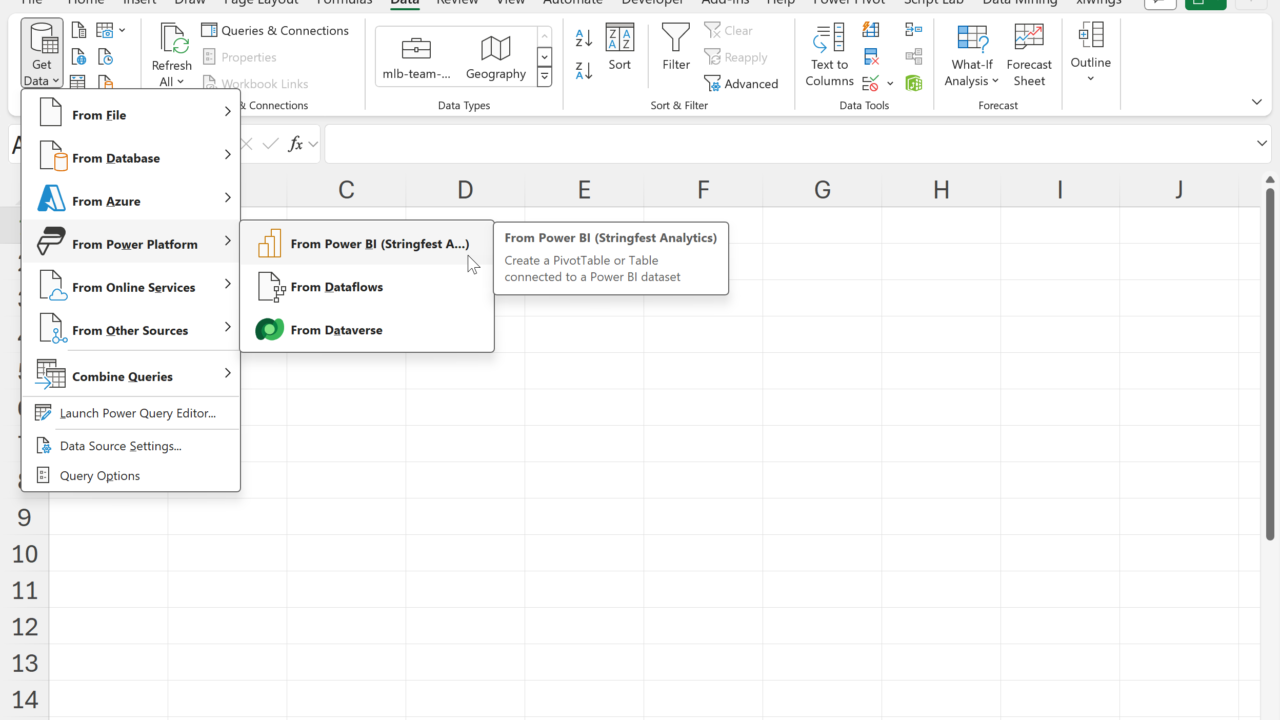Viewport: 1280px width, 720px height.
Task: Create a Forecast Sheet
Action: [x=1029, y=55]
